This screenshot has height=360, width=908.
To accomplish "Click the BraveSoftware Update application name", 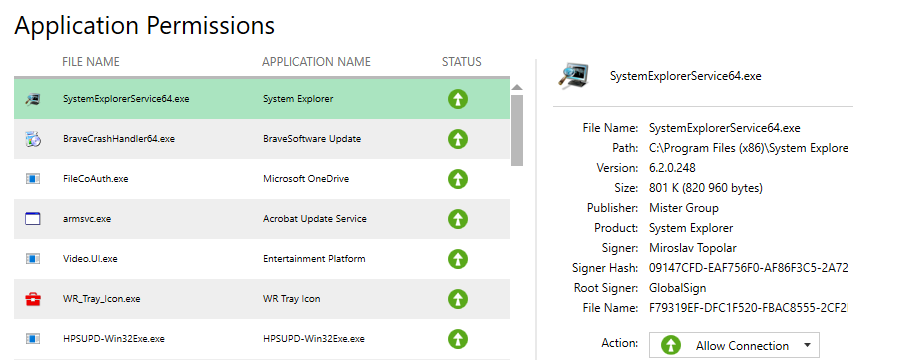I will click(312, 139).
